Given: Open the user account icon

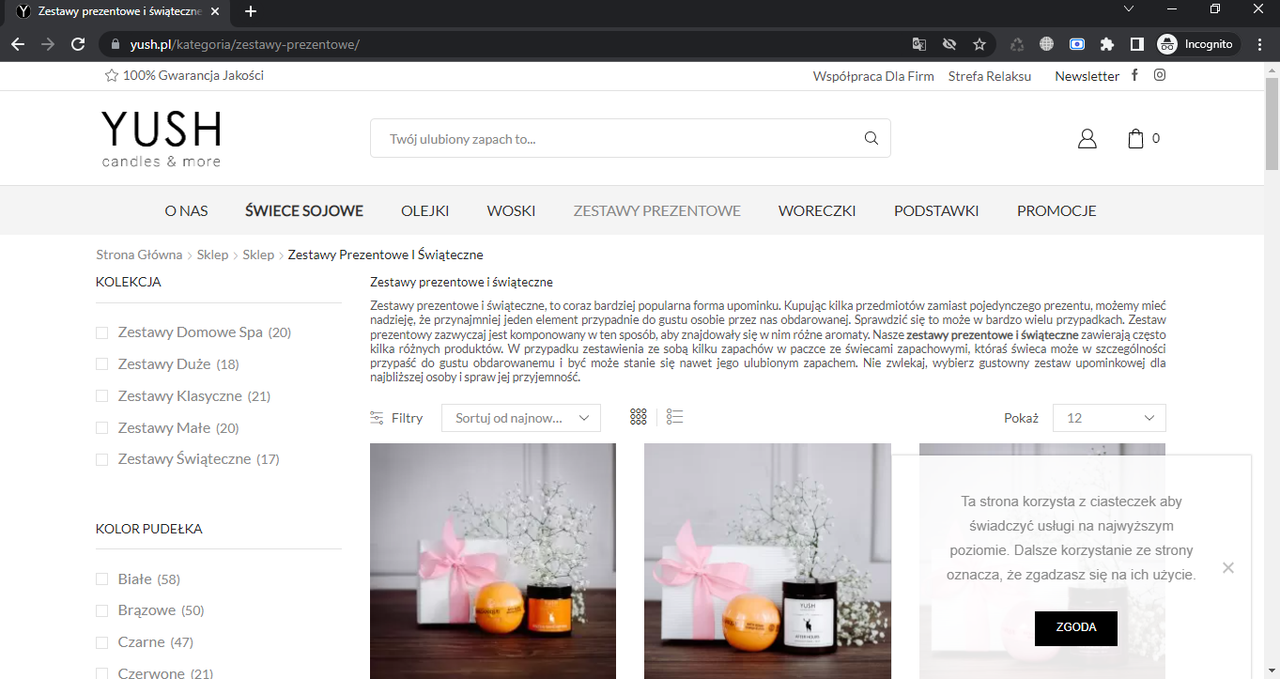Looking at the screenshot, I should [1087, 139].
